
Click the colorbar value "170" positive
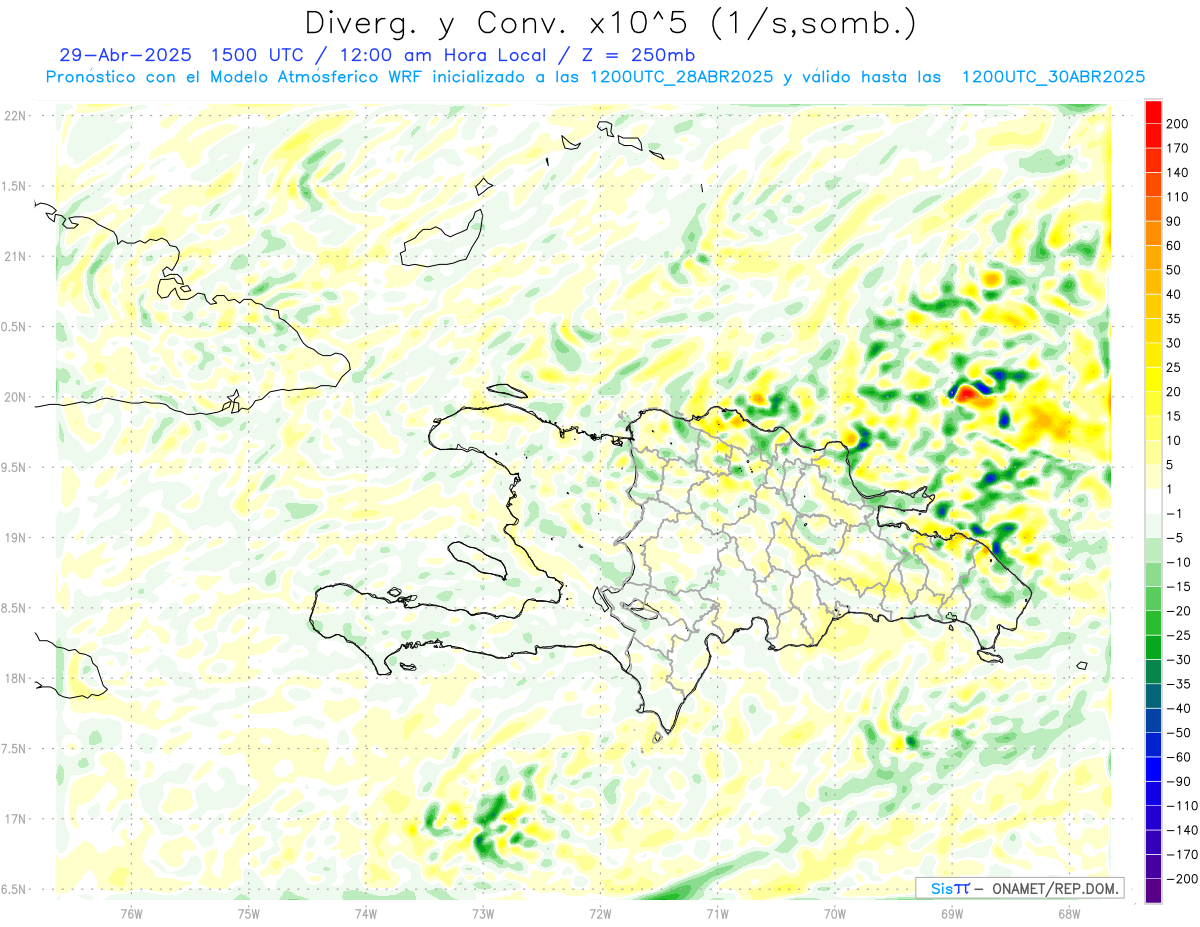1177,148
